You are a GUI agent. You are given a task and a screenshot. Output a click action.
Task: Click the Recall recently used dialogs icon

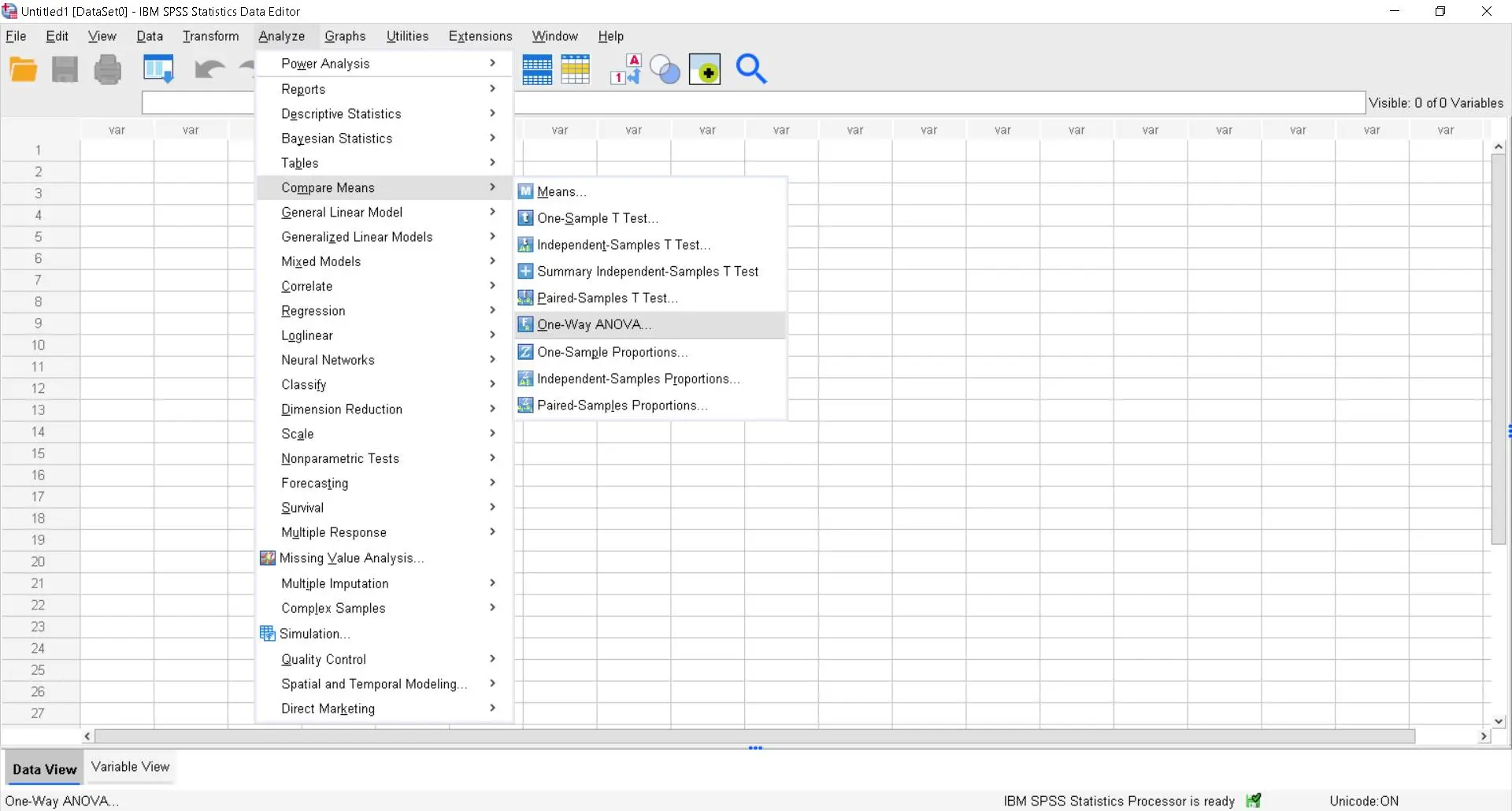[158, 70]
